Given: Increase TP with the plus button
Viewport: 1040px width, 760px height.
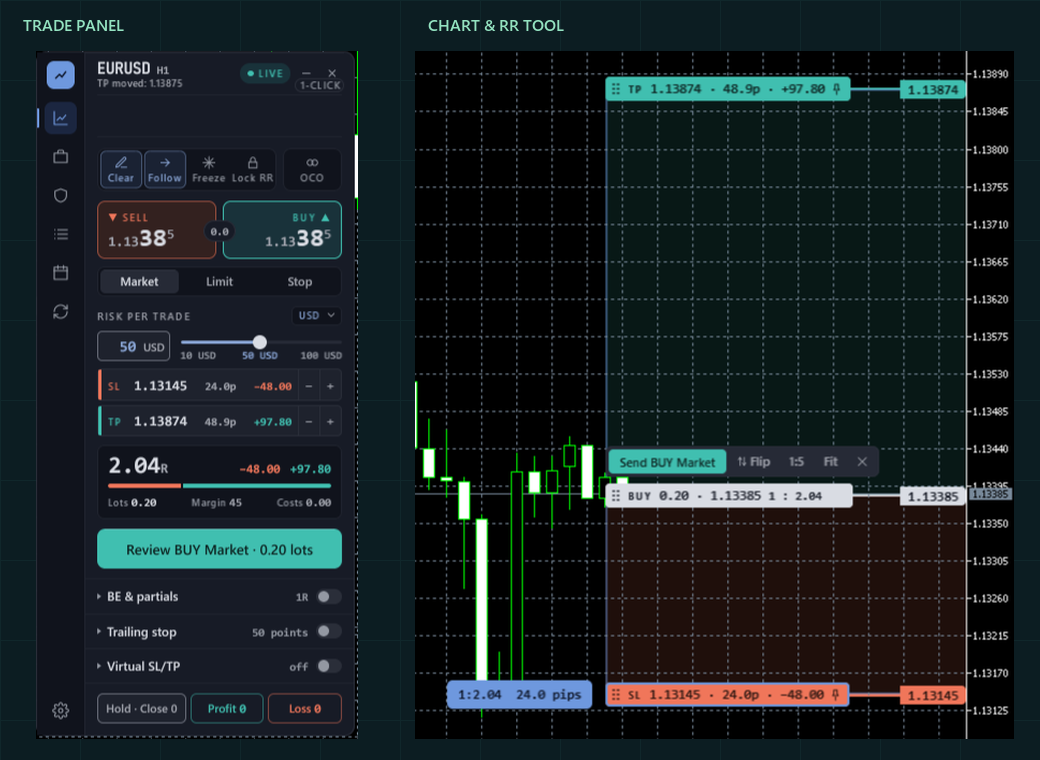Looking at the screenshot, I should pyautogui.click(x=330, y=422).
